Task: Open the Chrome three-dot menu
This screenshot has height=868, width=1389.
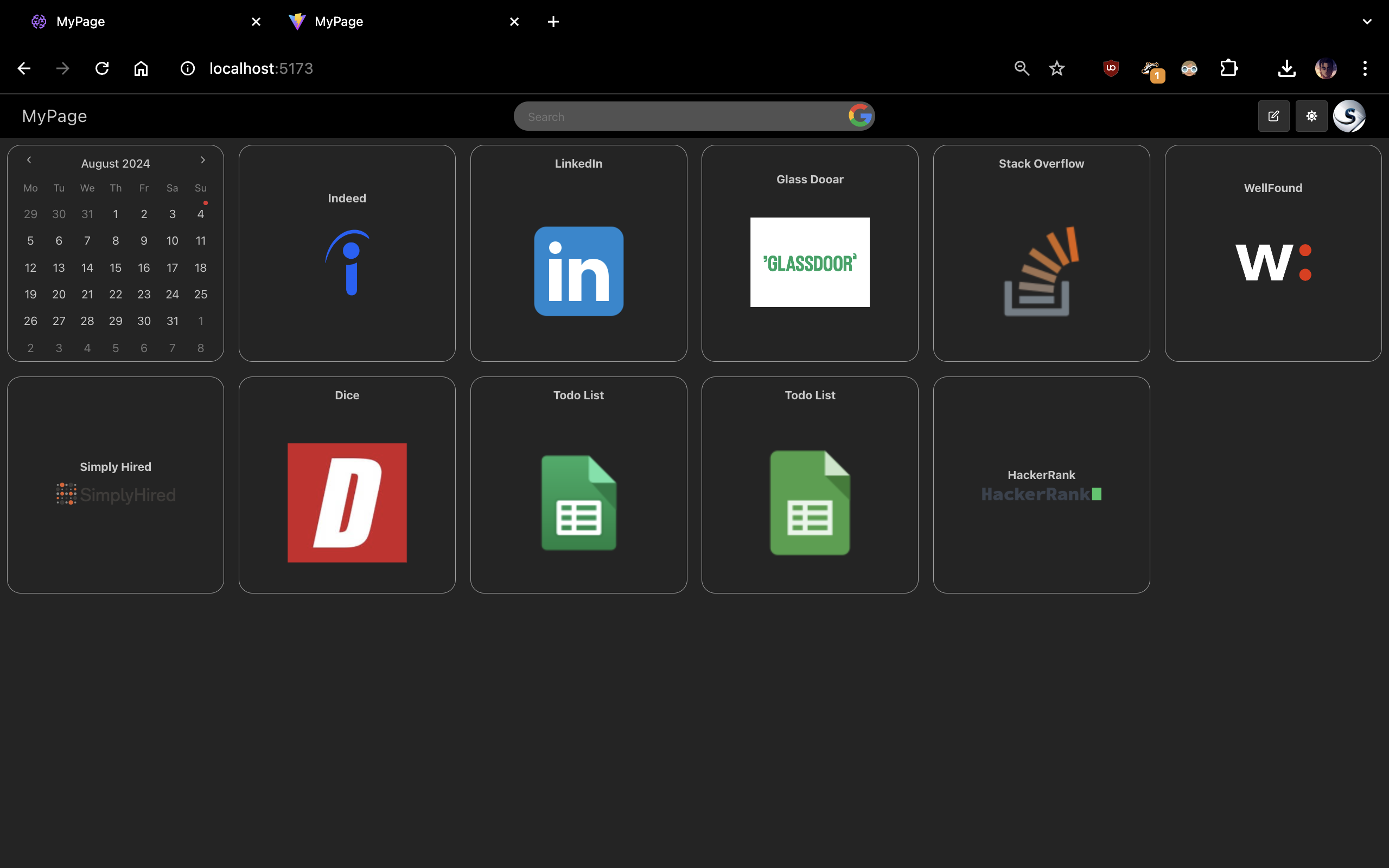Action: [x=1365, y=68]
